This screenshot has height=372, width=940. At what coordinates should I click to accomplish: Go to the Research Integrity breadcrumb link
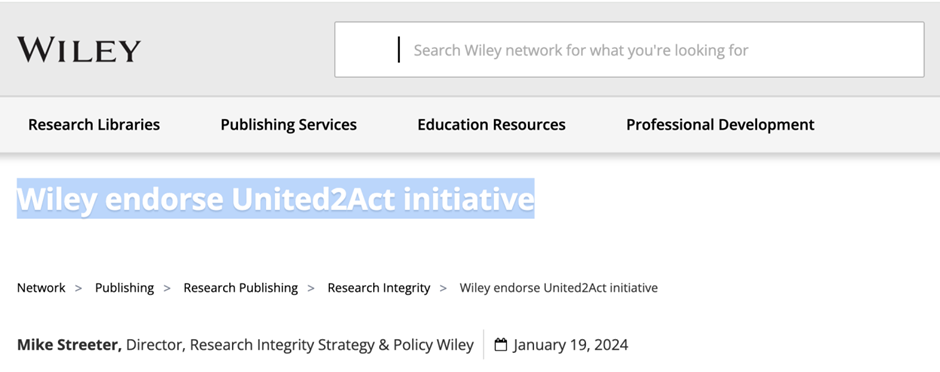(x=379, y=288)
